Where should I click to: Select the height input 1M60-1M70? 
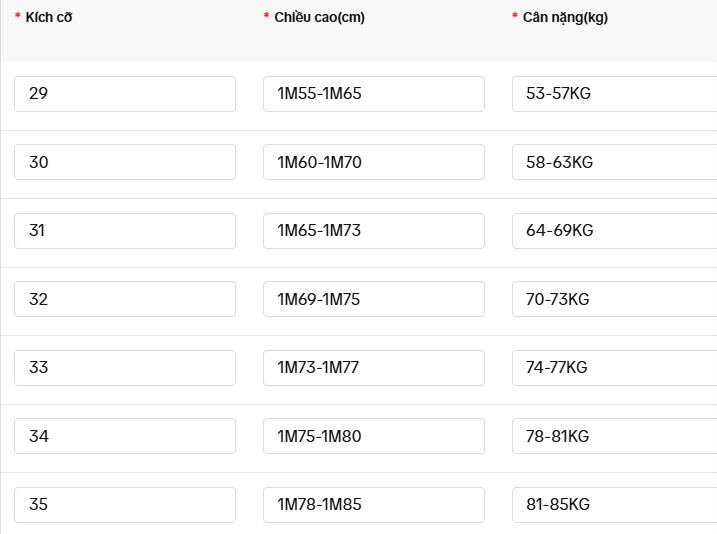click(x=374, y=162)
